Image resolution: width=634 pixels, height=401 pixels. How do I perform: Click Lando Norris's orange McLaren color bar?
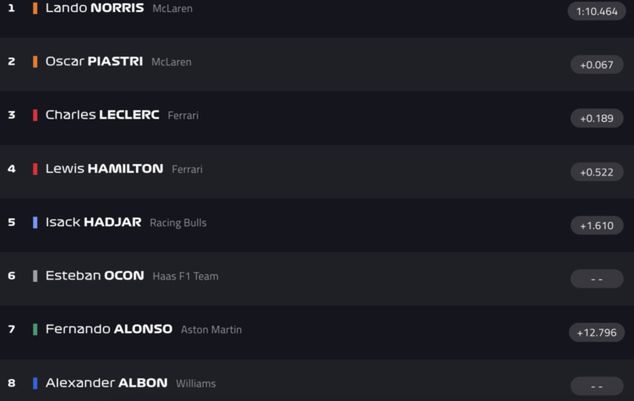click(x=35, y=8)
